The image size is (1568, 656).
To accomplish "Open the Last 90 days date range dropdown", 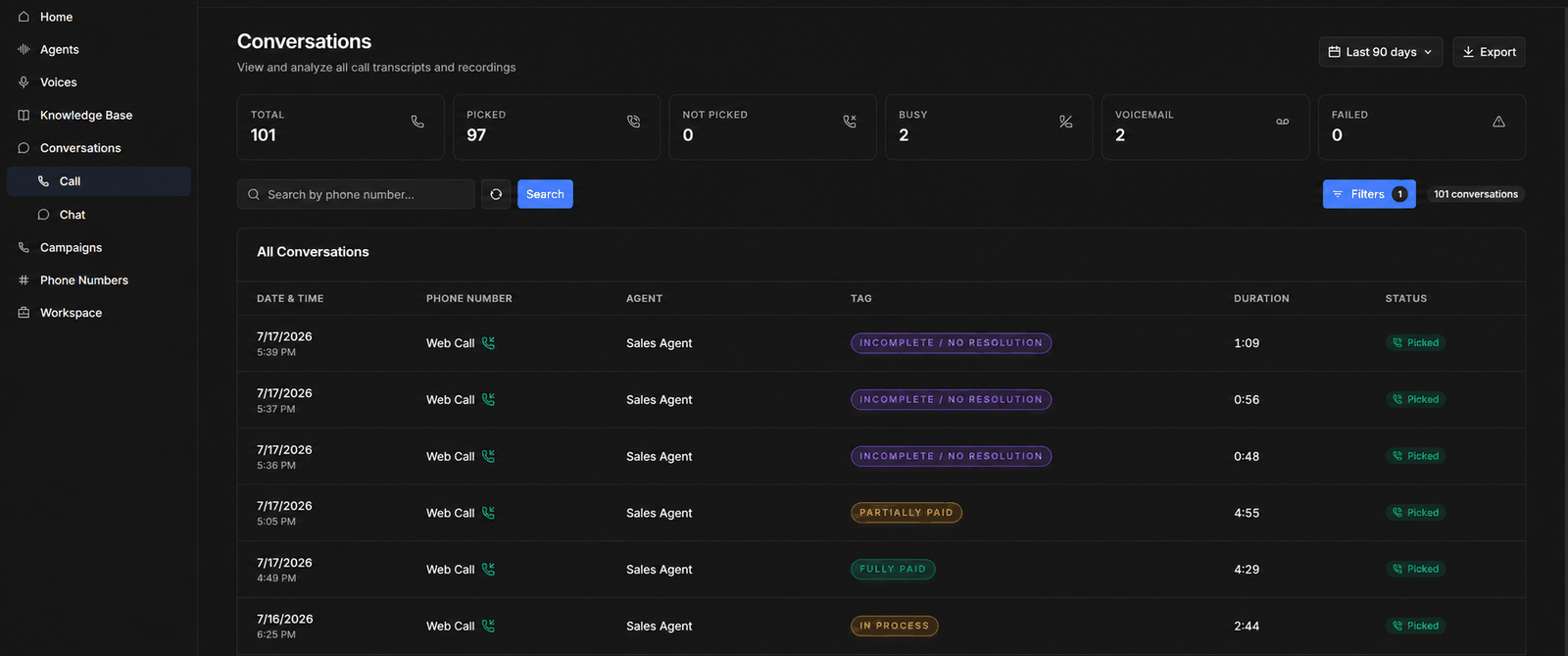I will [1380, 52].
